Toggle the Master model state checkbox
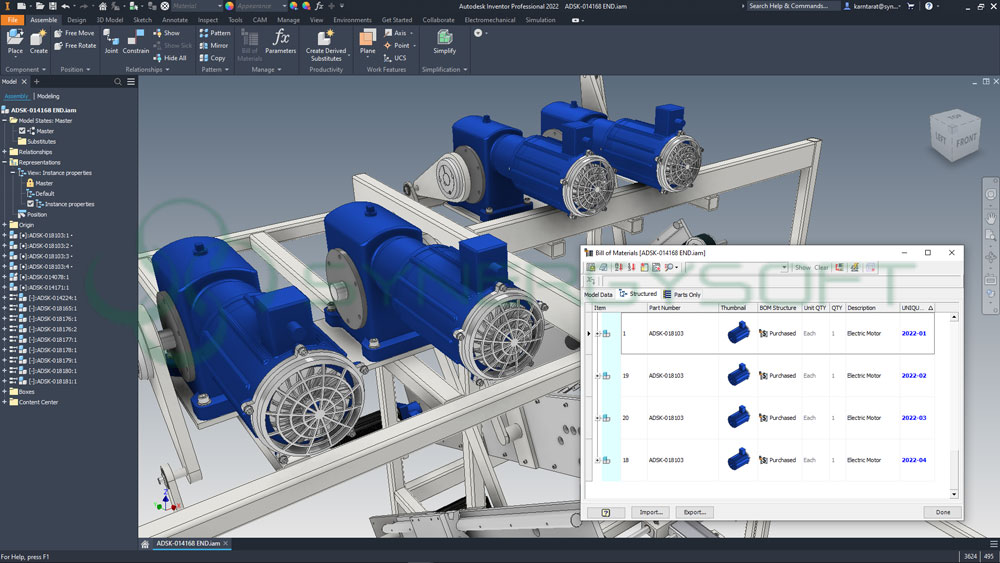Screen dimensions: 1000x563 22,131
